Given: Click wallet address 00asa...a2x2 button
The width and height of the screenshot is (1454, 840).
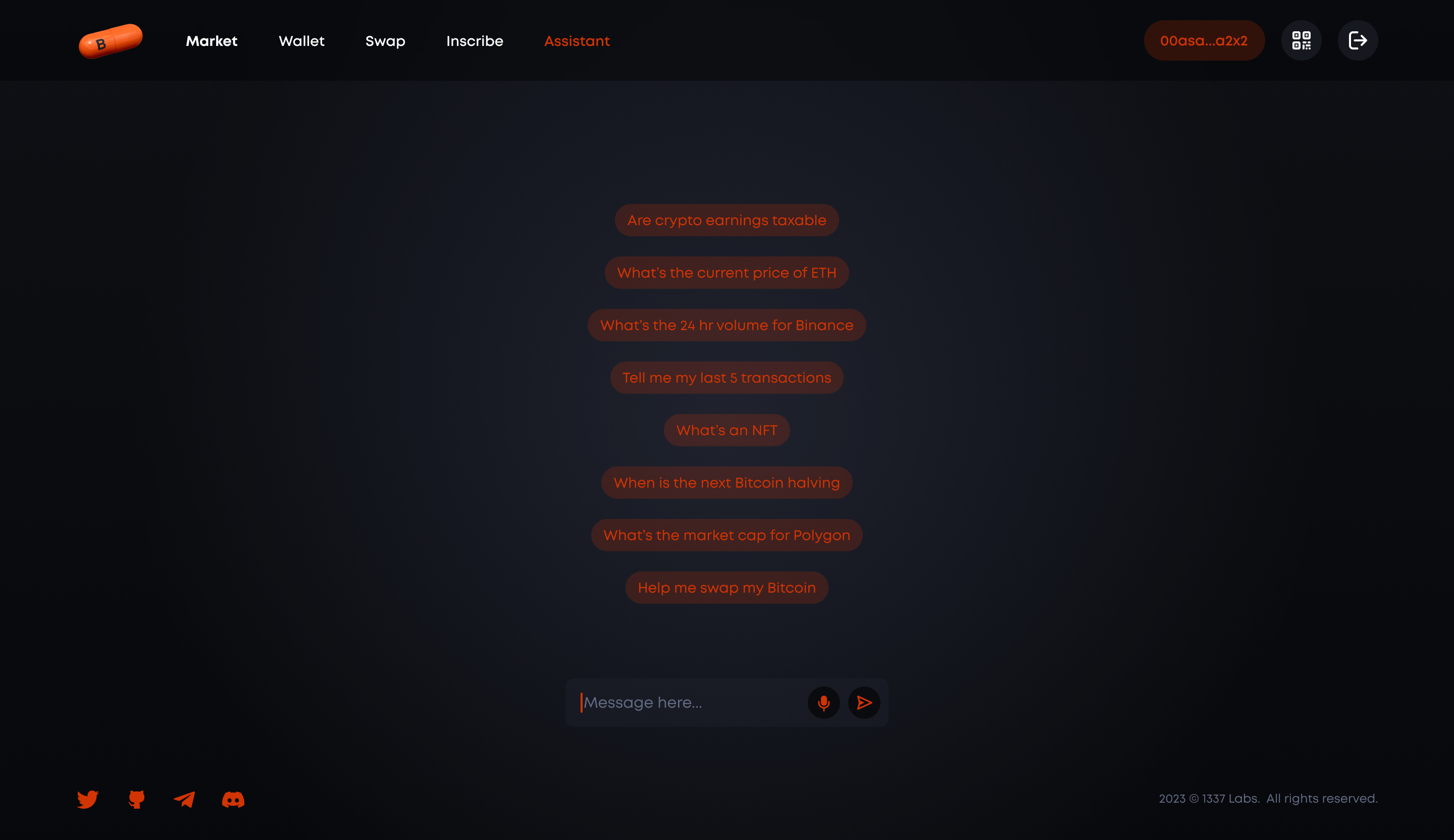Looking at the screenshot, I should pos(1204,40).
